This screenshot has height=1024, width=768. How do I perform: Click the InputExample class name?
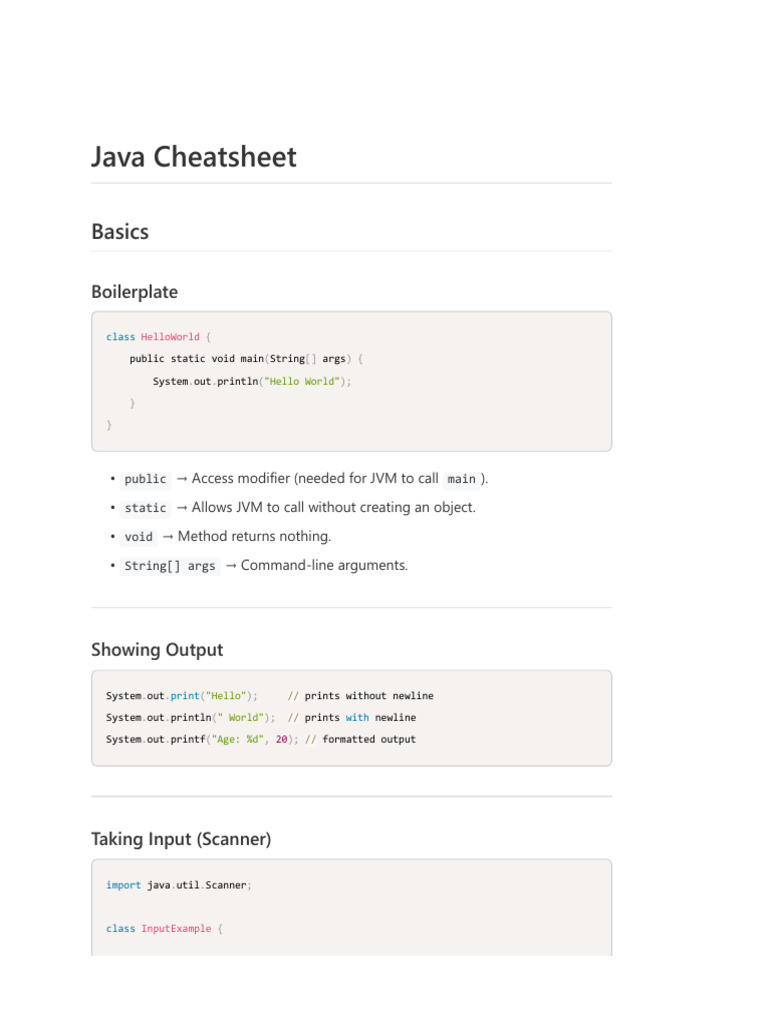[x=176, y=929]
